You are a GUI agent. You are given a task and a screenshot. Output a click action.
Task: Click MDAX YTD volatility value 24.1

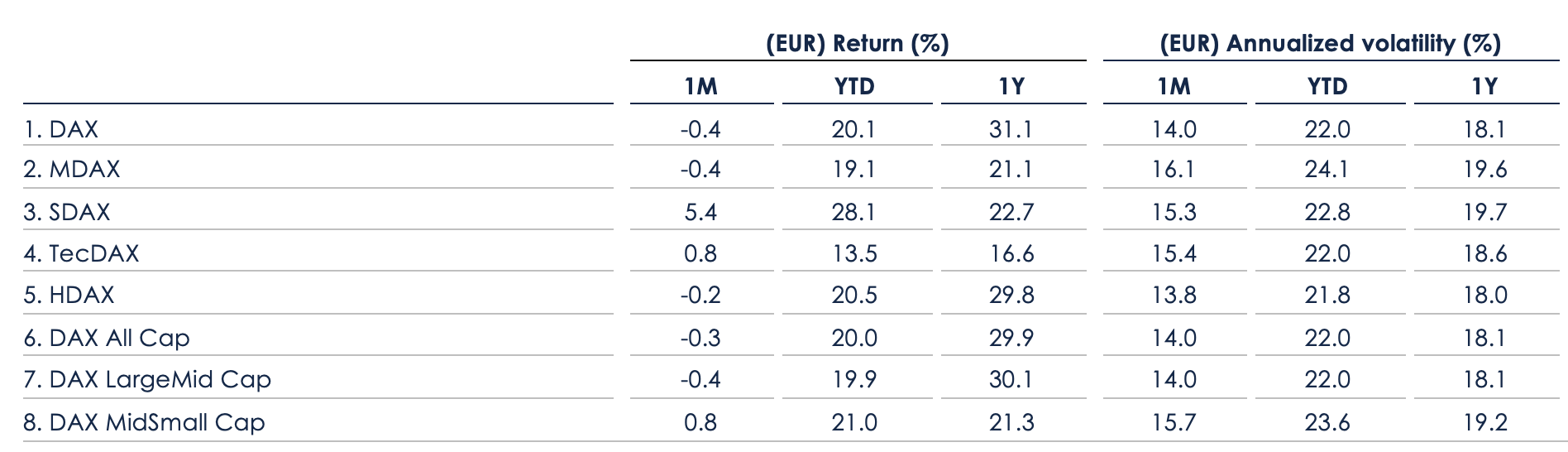(x=1327, y=170)
